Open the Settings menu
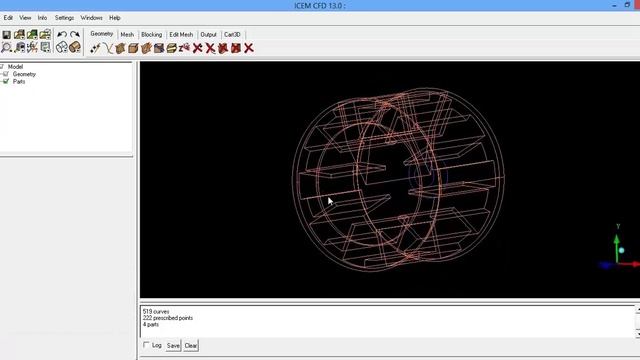This screenshot has width=640, height=360. tap(64, 18)
